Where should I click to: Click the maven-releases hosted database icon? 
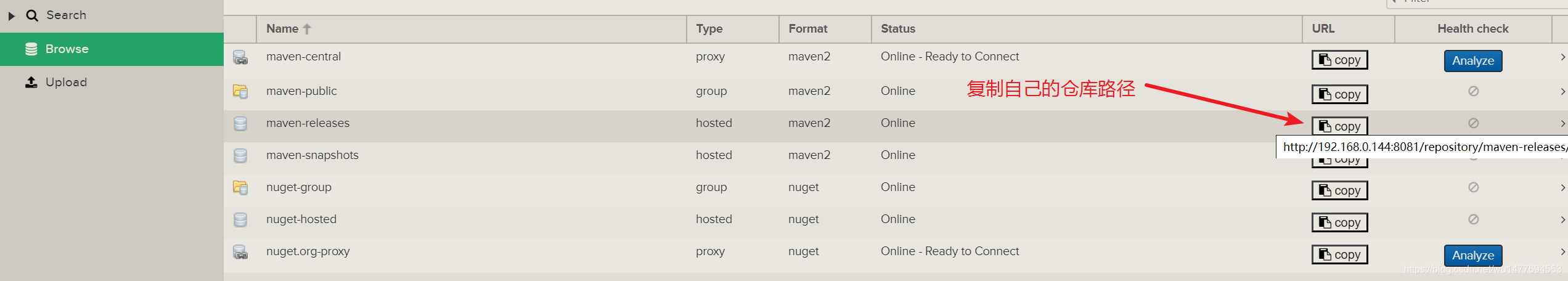click(x=240, y=124)
